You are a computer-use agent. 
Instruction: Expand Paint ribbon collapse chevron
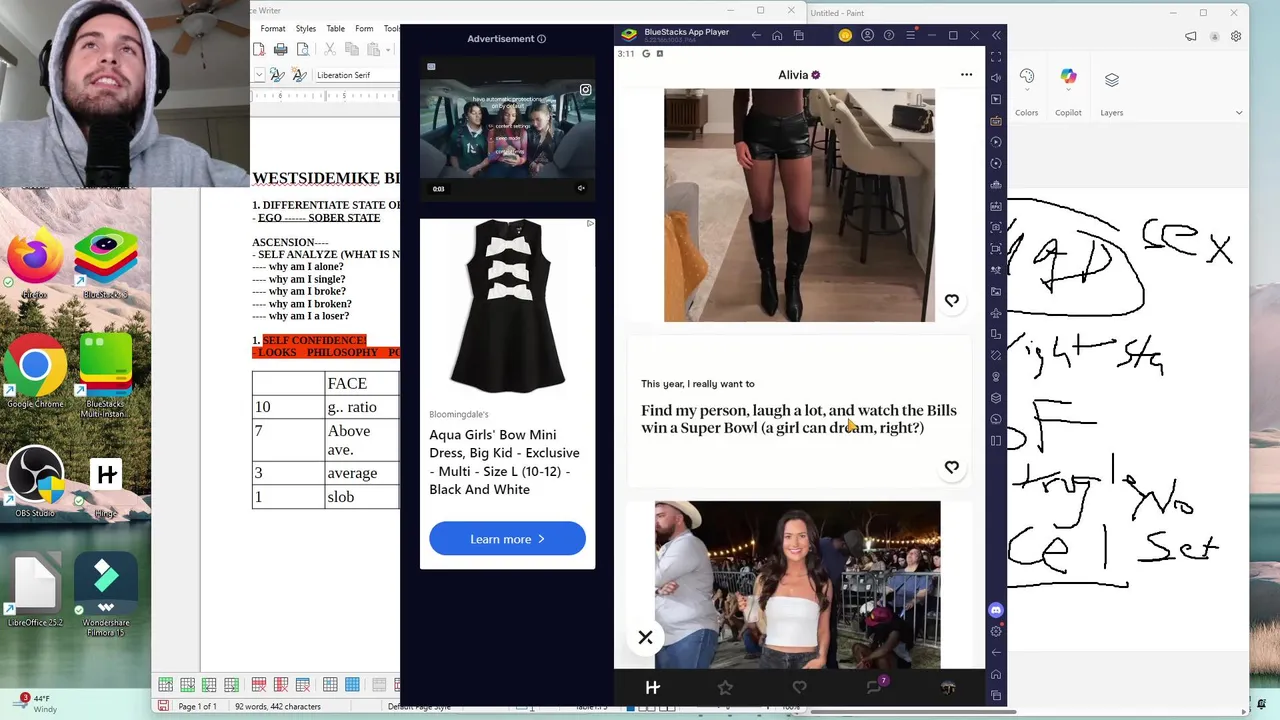click(1239, 113)
